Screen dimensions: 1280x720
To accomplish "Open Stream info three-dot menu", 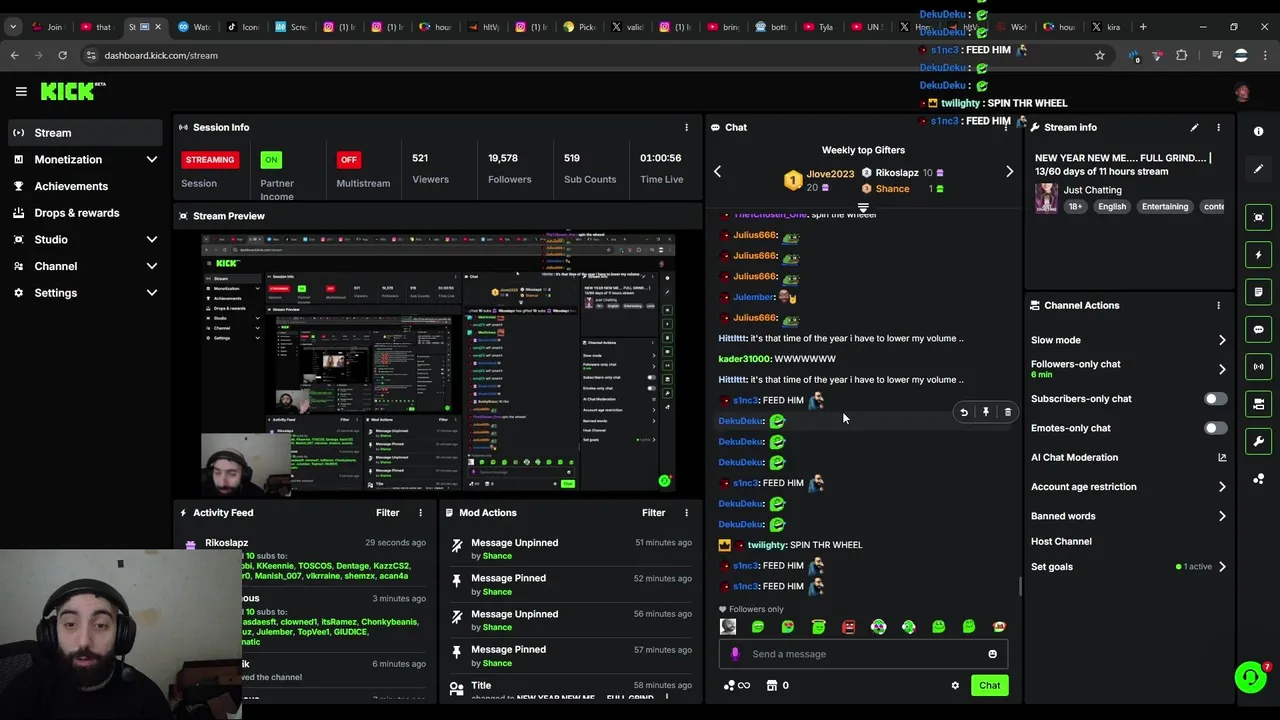I will (1218, 127).
